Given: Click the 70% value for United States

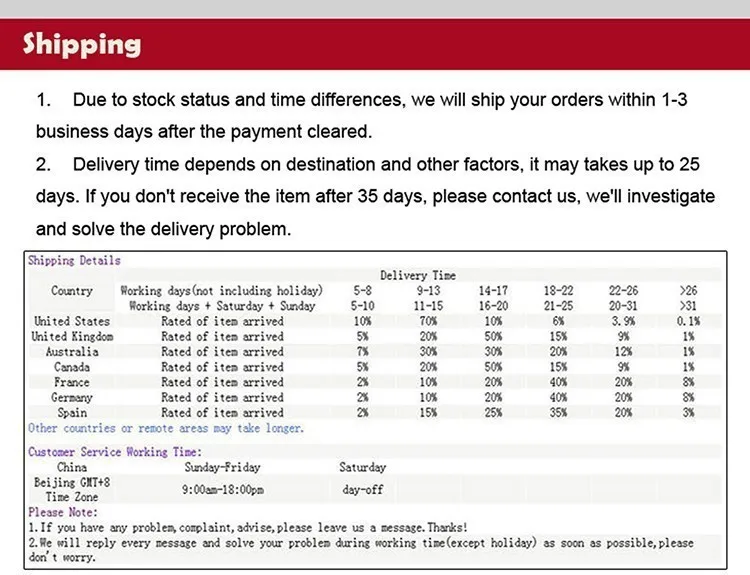Looking at the screenshot, I should coord(428,321).
